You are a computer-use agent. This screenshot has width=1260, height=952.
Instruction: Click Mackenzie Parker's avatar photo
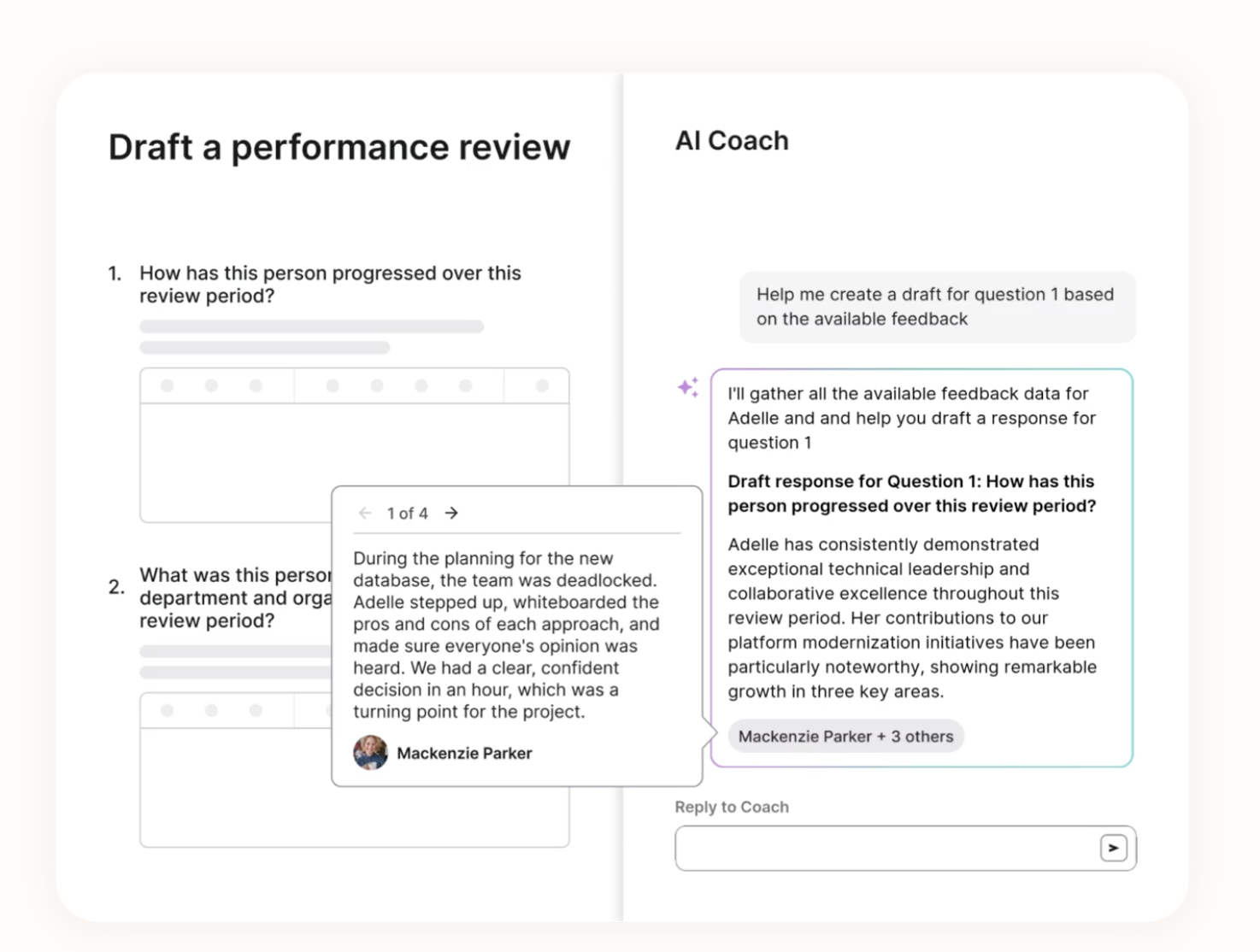point(370,753)
